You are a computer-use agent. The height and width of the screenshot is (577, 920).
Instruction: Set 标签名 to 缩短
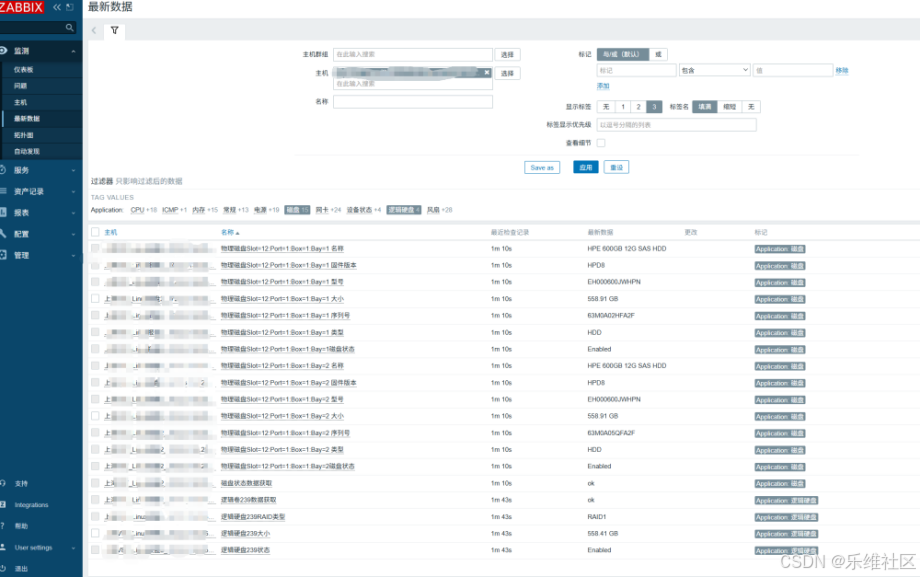(x=729, y=106)
